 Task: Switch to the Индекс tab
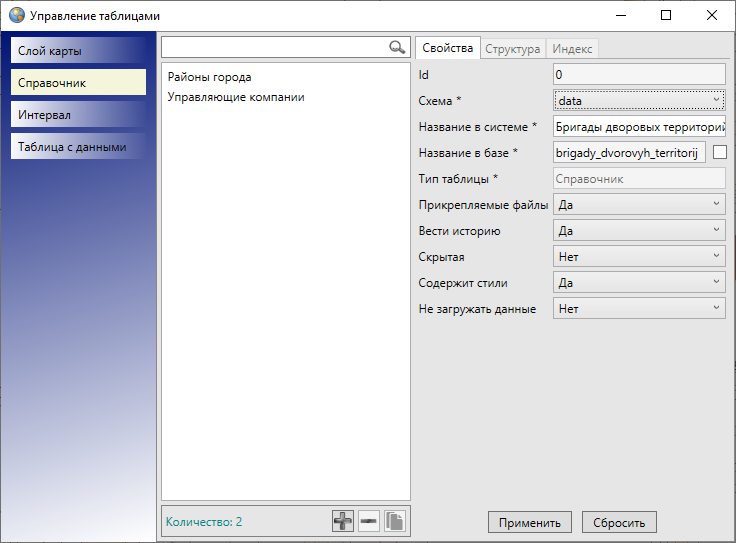[572, 49]
